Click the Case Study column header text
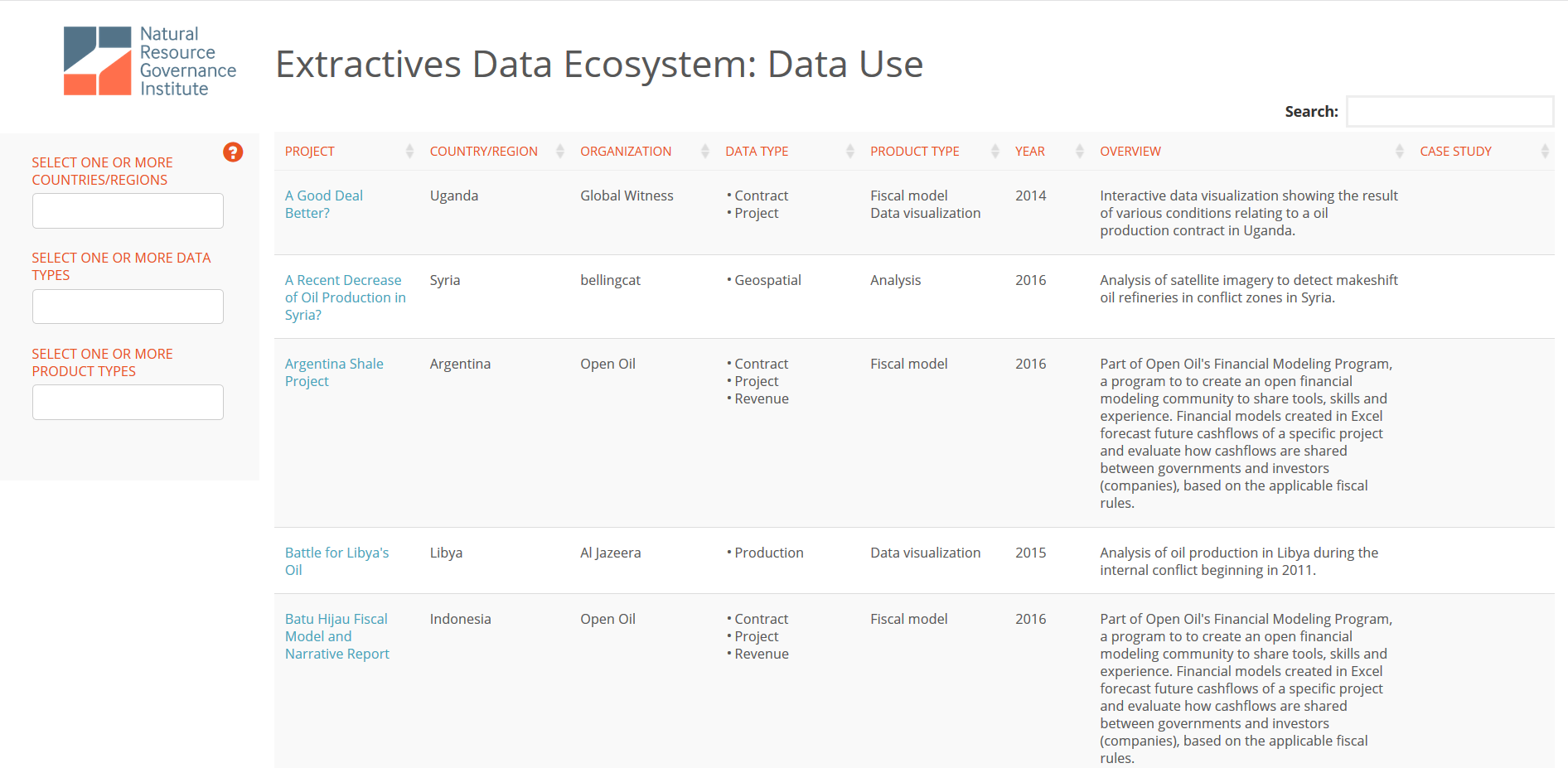Image resolution: width=1568 pixels, height=768 pixels. 1455,152
